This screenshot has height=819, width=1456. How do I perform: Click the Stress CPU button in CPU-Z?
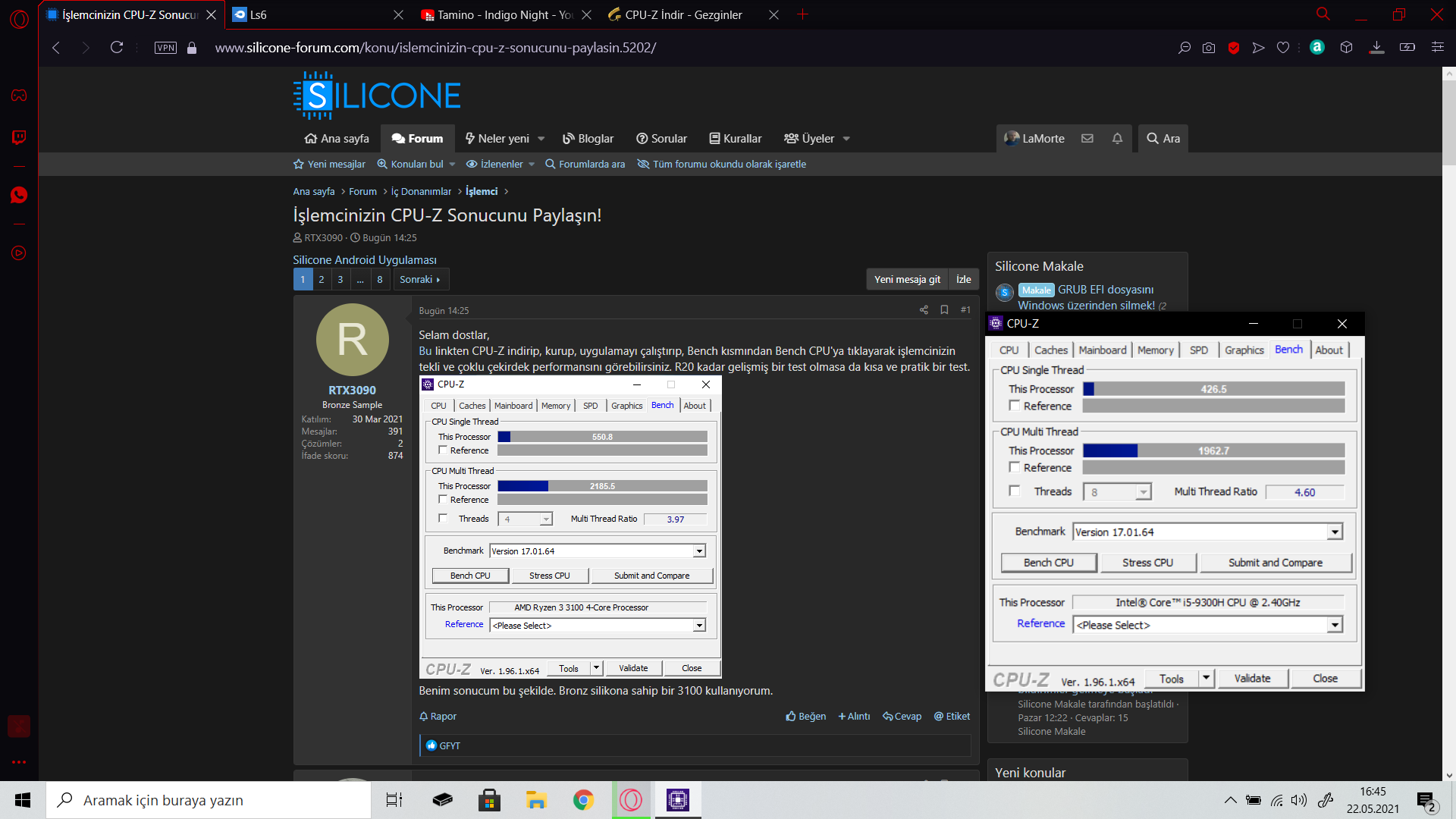[1148, 563]
